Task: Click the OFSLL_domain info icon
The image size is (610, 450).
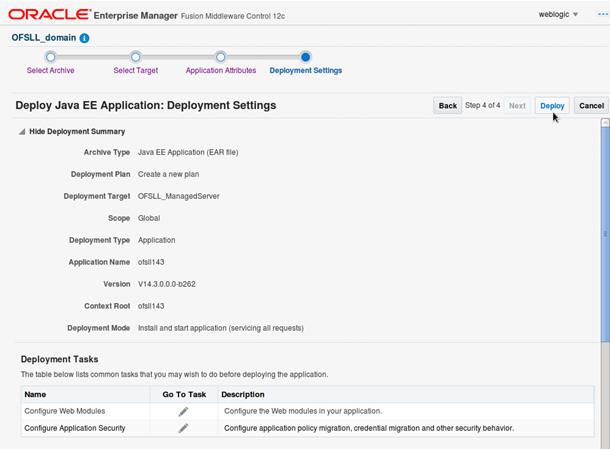Action: [84, 38]
